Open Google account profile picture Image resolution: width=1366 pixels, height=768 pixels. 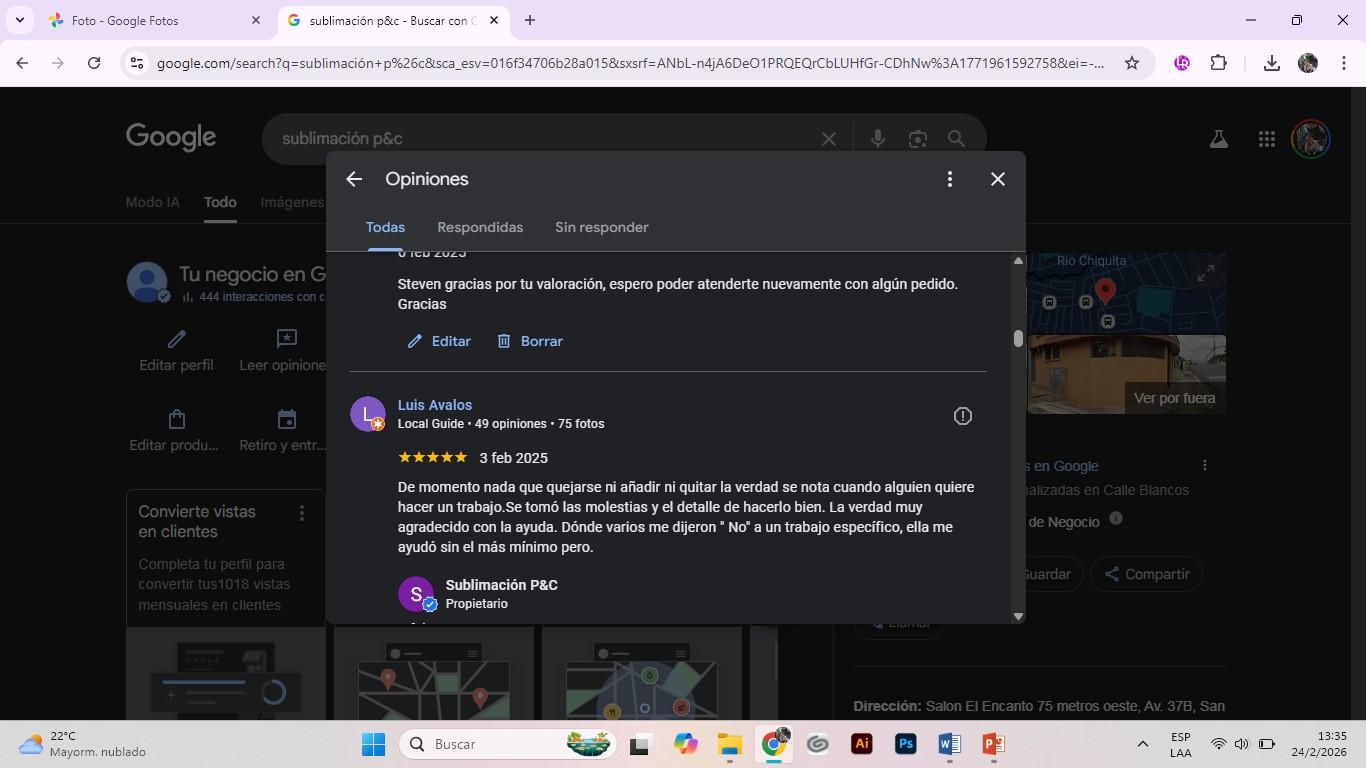(1310, 139)
